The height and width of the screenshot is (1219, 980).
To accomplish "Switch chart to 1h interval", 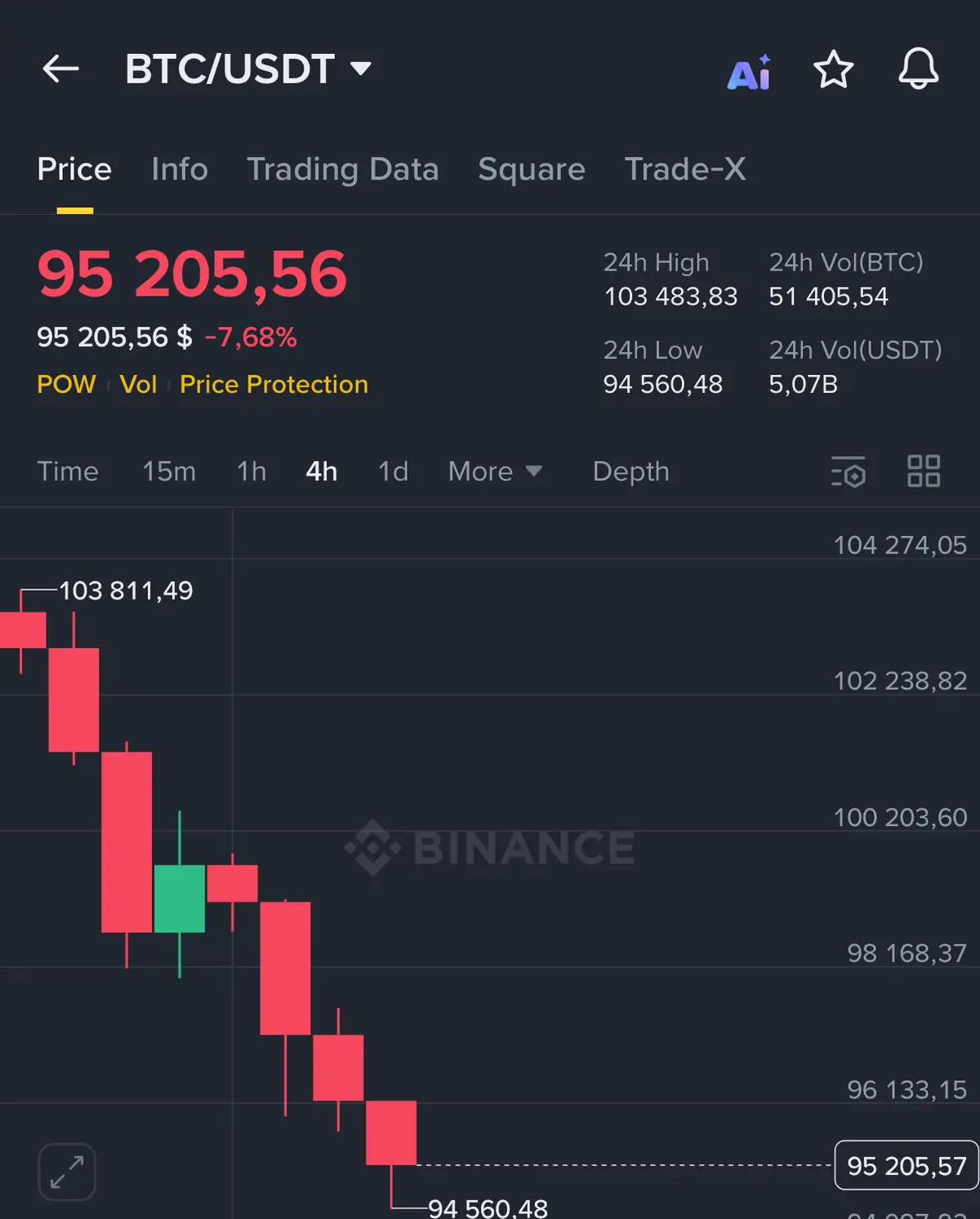I will click(x=252, y=471).
